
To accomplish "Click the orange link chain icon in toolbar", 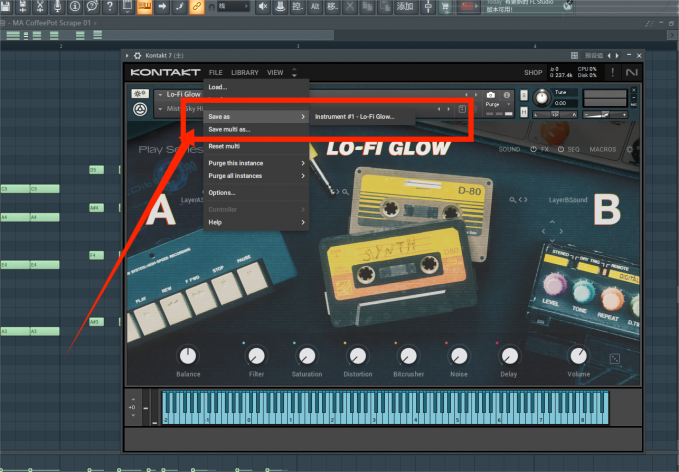I will (197, 6).
